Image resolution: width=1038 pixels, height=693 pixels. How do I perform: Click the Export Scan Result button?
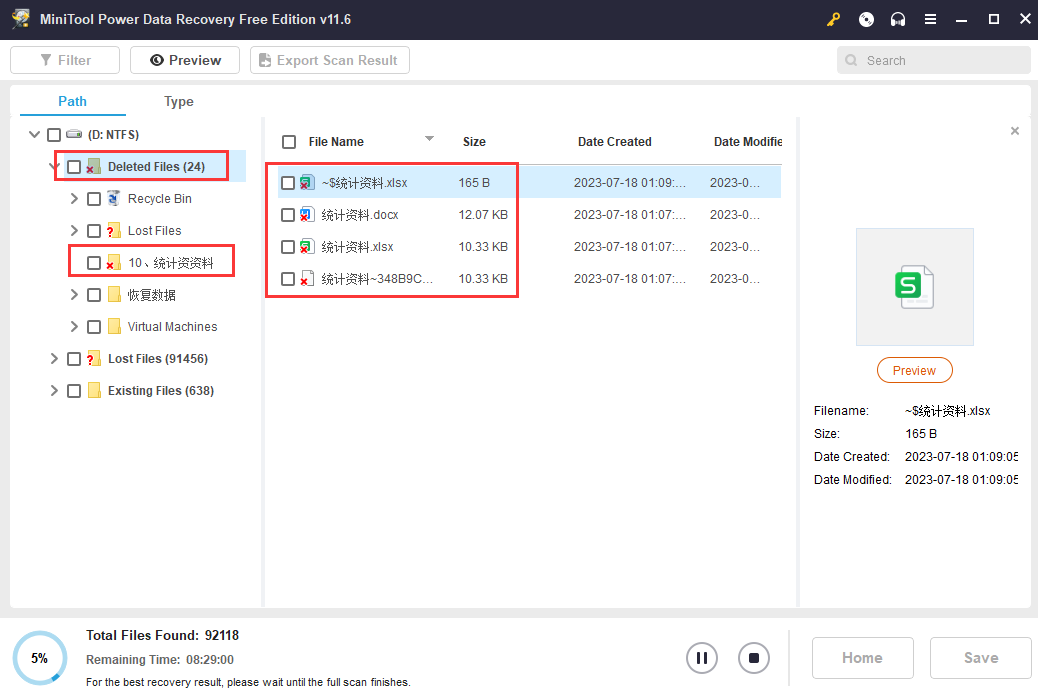(330, 60)
